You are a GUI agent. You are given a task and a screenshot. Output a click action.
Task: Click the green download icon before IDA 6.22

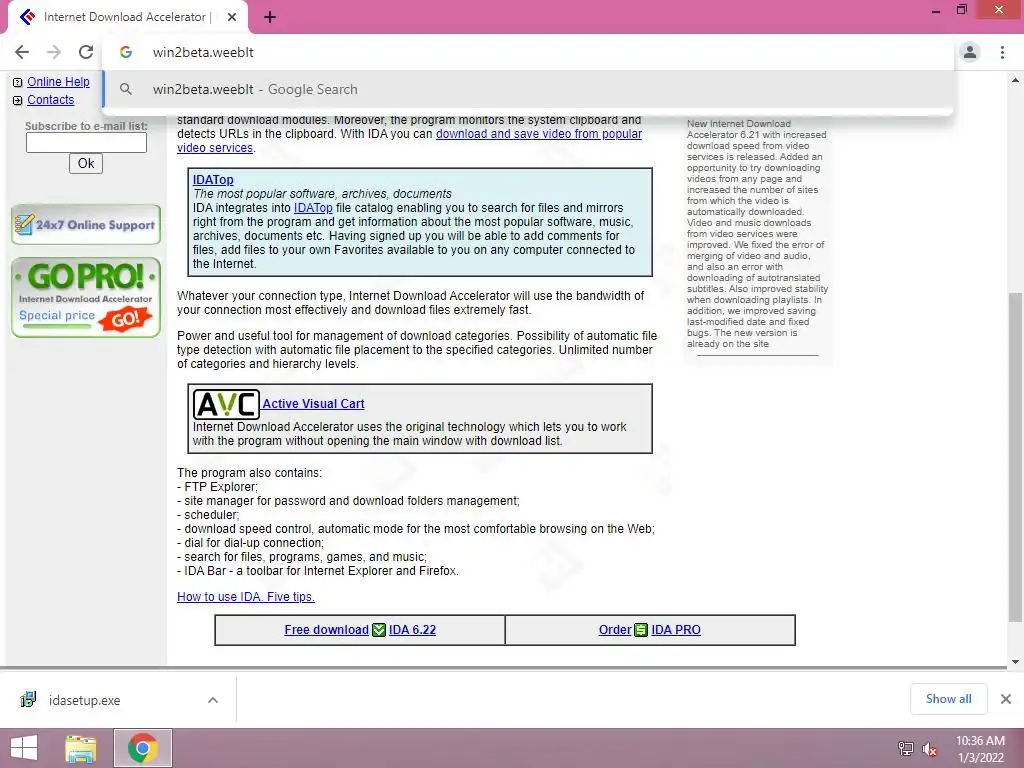coord(379,630)
